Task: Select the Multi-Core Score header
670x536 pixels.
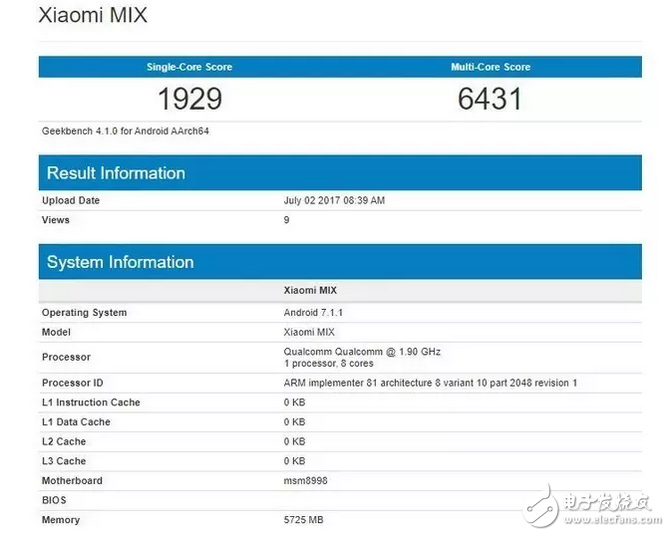Action: coord(490,67)
